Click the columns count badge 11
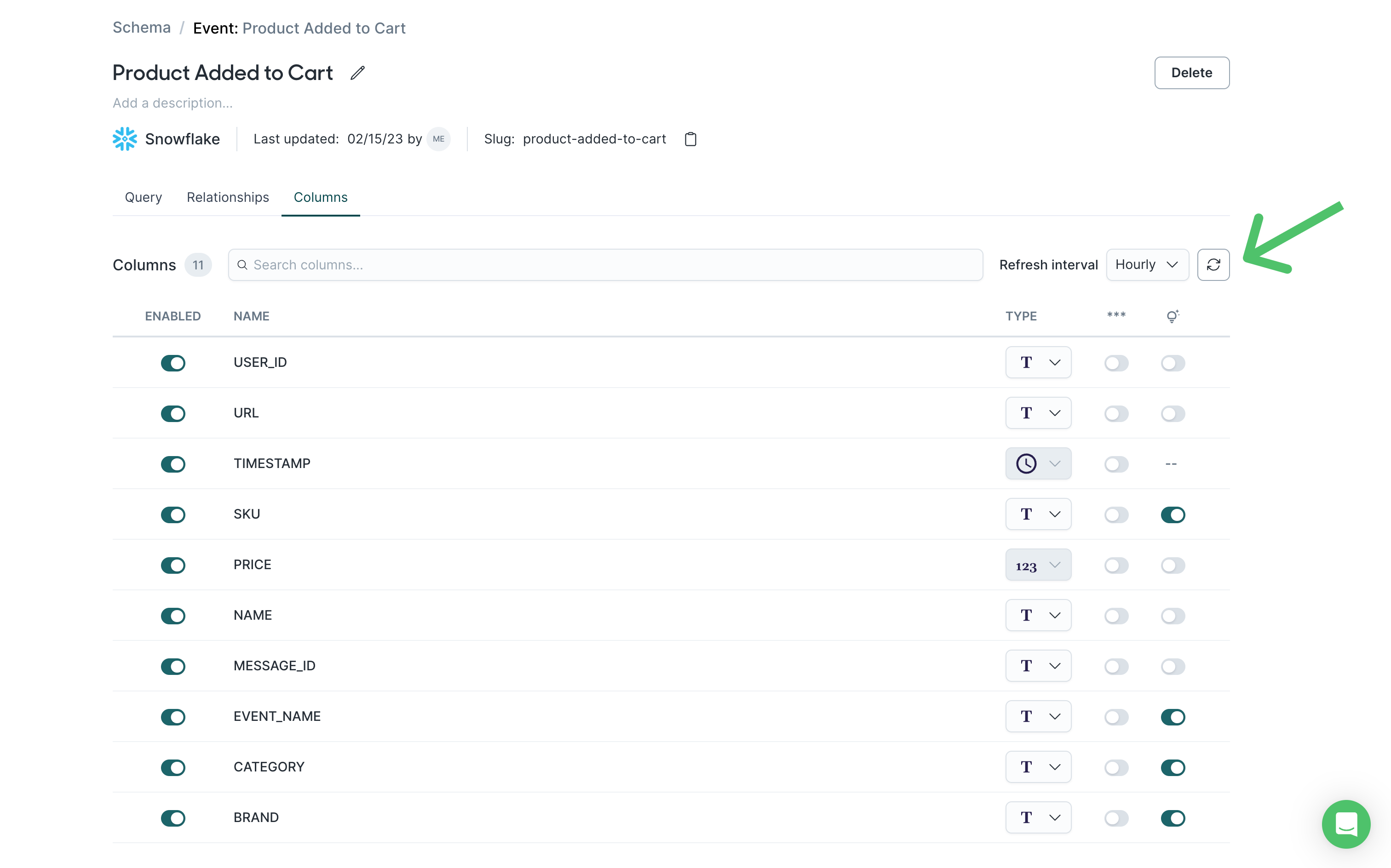1391x868 pixels. tap(198, 265)
